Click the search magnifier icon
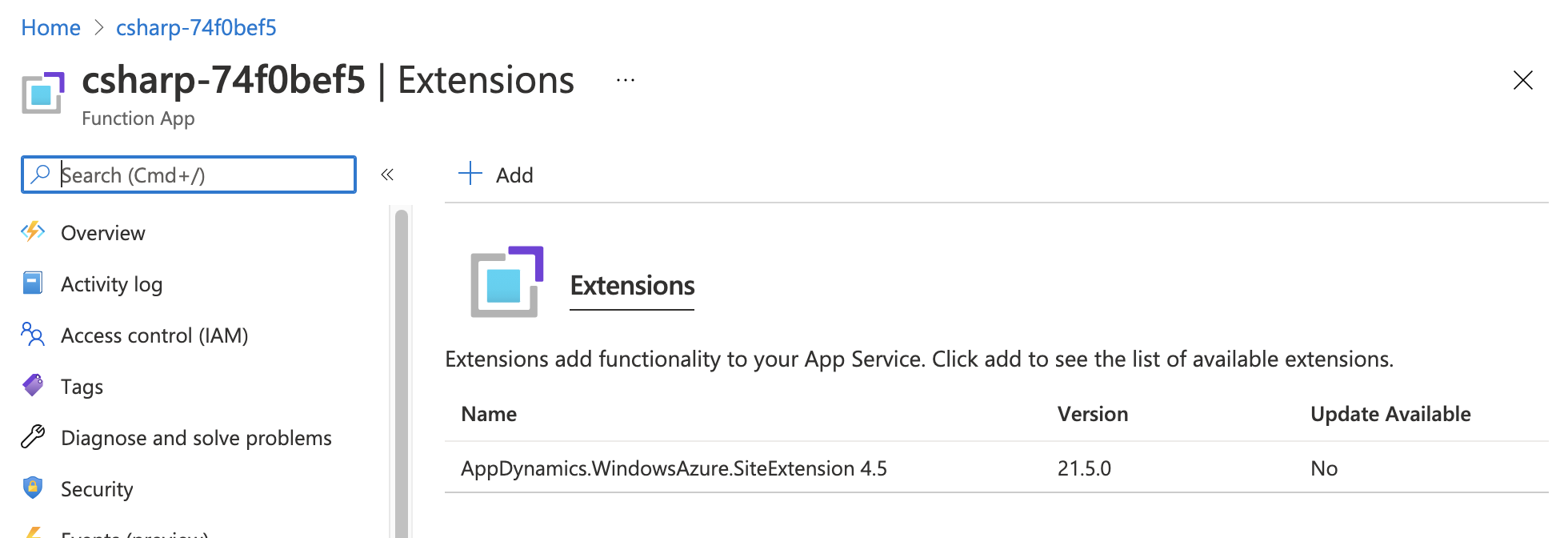The image size is (1568, 538). tap(40, 174)
